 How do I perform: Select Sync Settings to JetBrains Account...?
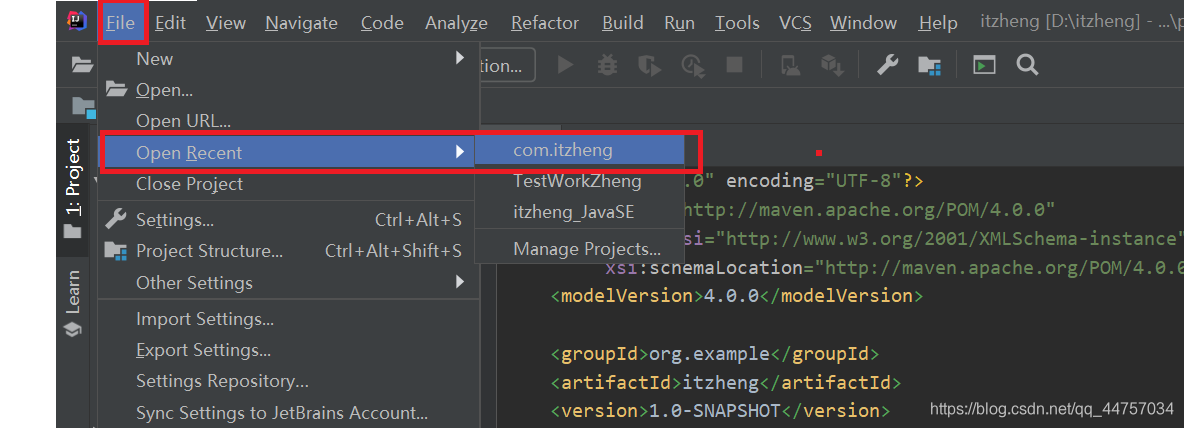click(x=288, y=413)
